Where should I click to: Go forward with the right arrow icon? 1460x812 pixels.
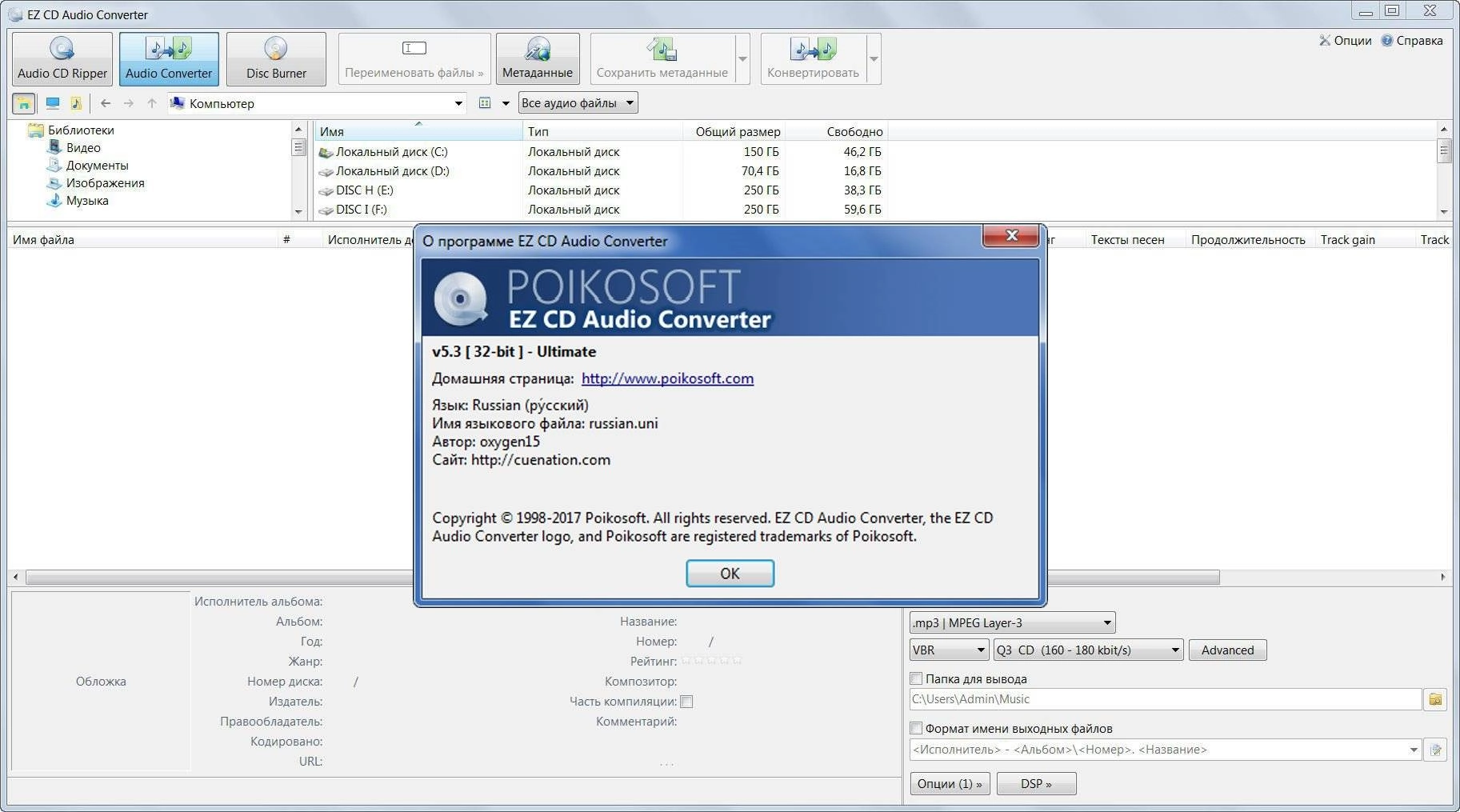pyautogui.click(x=129, y=103)
